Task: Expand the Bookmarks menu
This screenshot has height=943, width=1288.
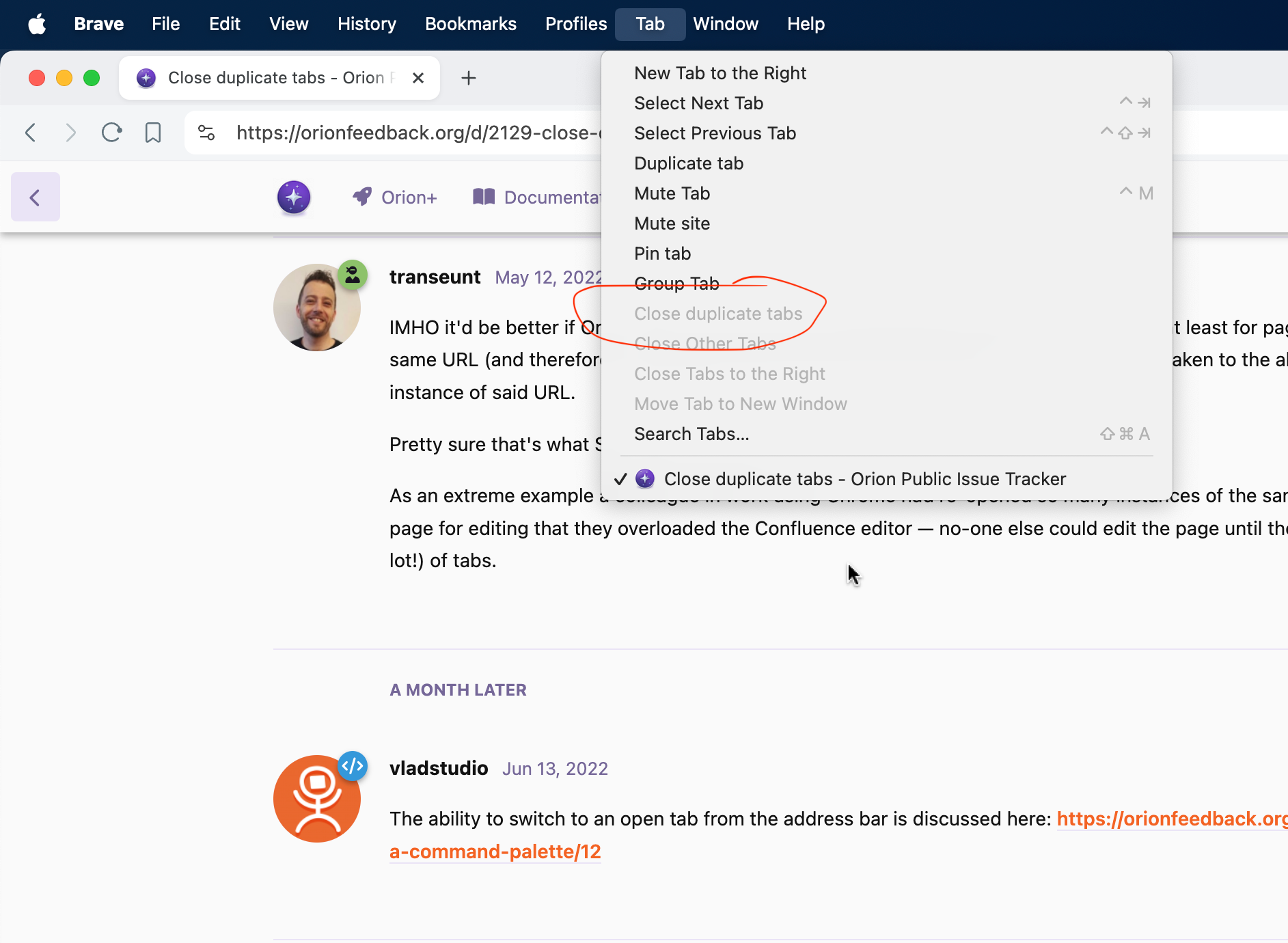Action: tap(470, 24)
